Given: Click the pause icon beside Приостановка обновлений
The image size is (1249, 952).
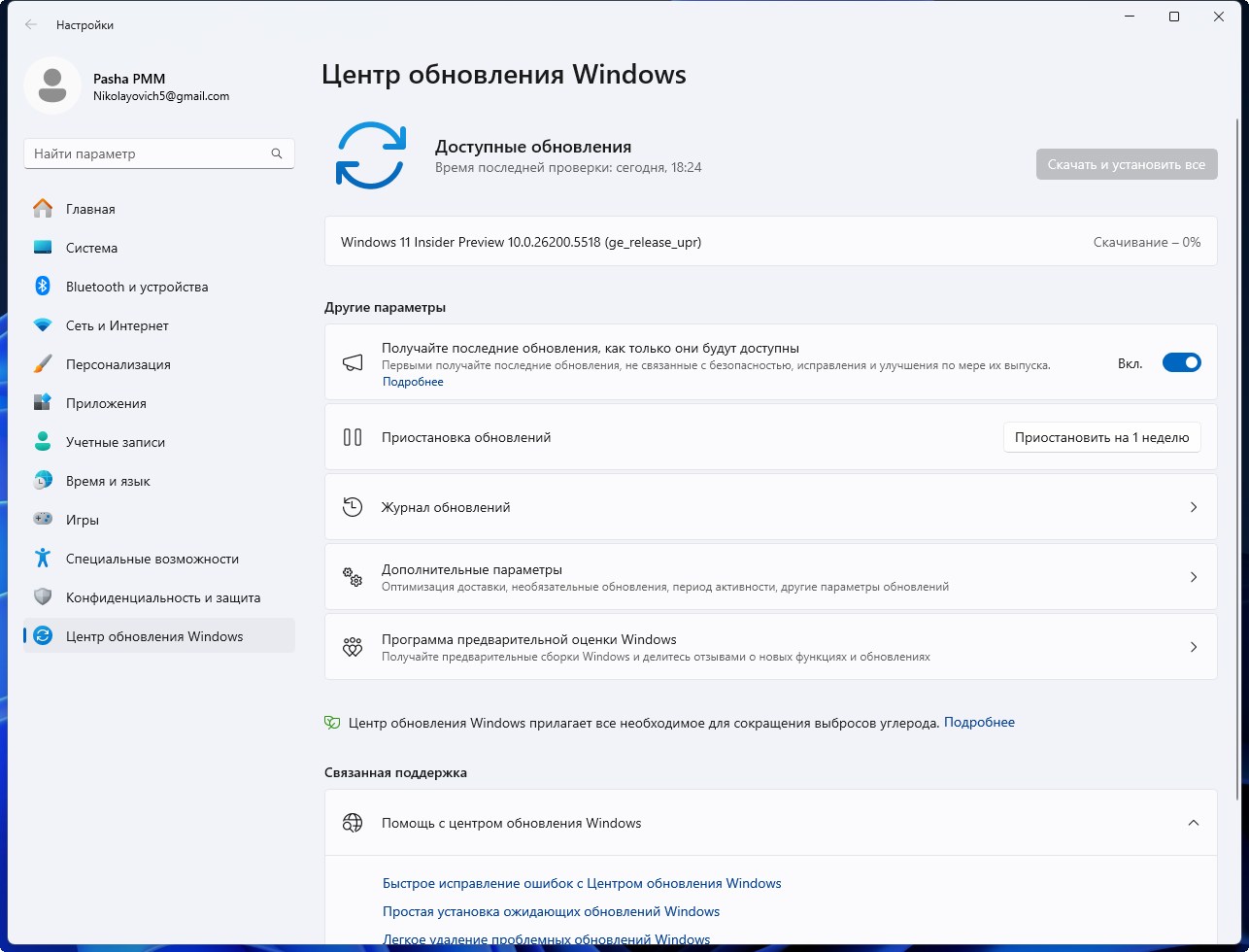Looking at the screenshot, I should [353, 437].
